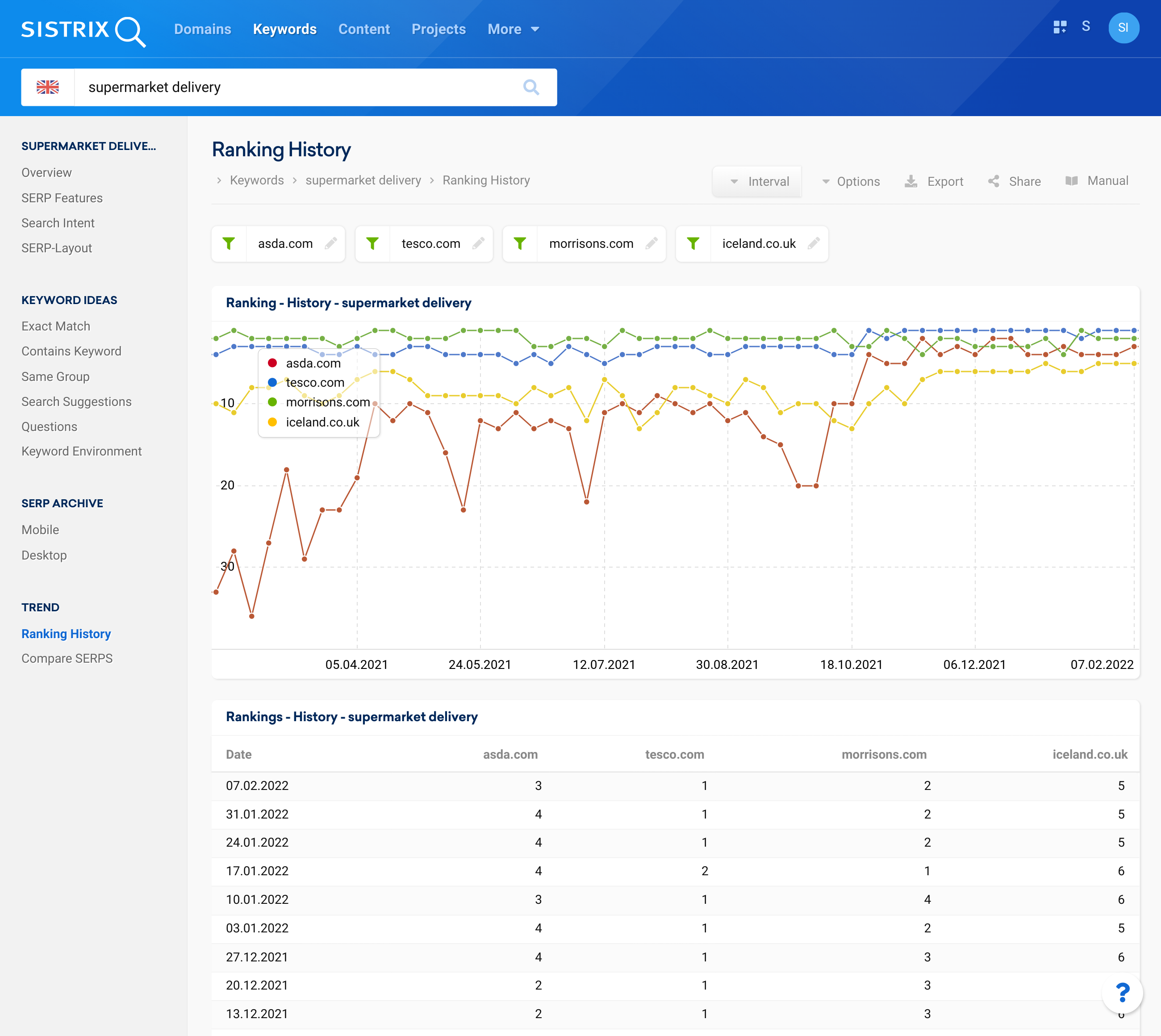
Task: Open SERP-Layout in sidebar
Action: tap(57, 248)
